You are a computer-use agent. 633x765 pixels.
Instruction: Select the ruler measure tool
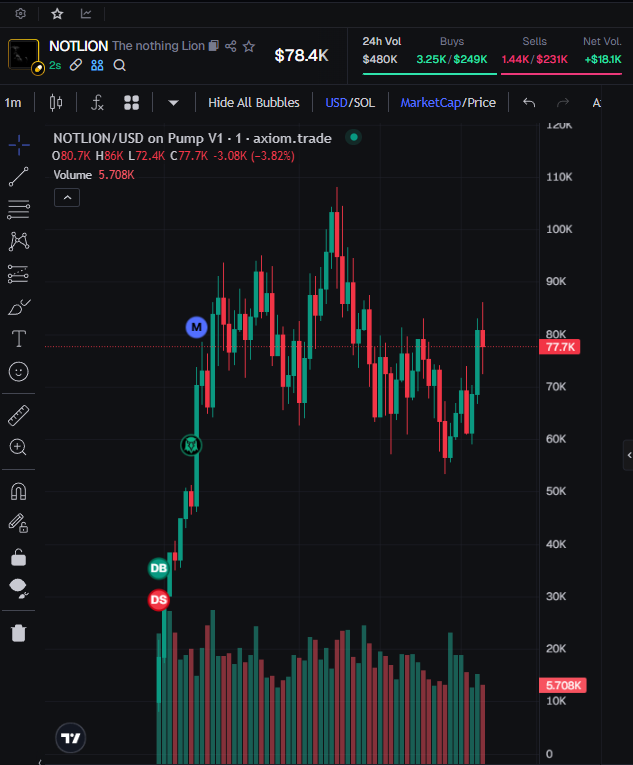[19, 416]
